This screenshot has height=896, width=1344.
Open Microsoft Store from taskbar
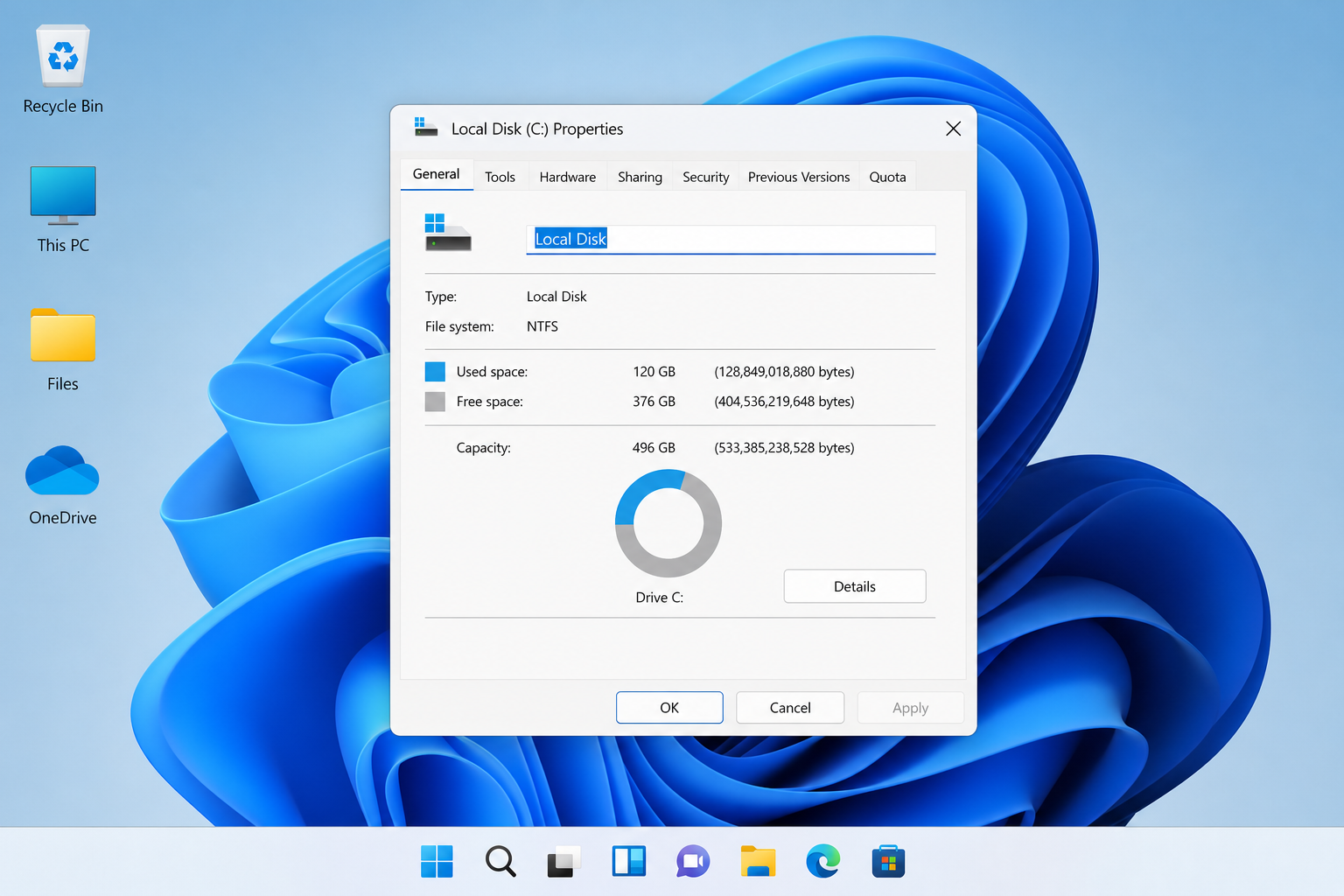pyautogui.click(x=888, y=862)
